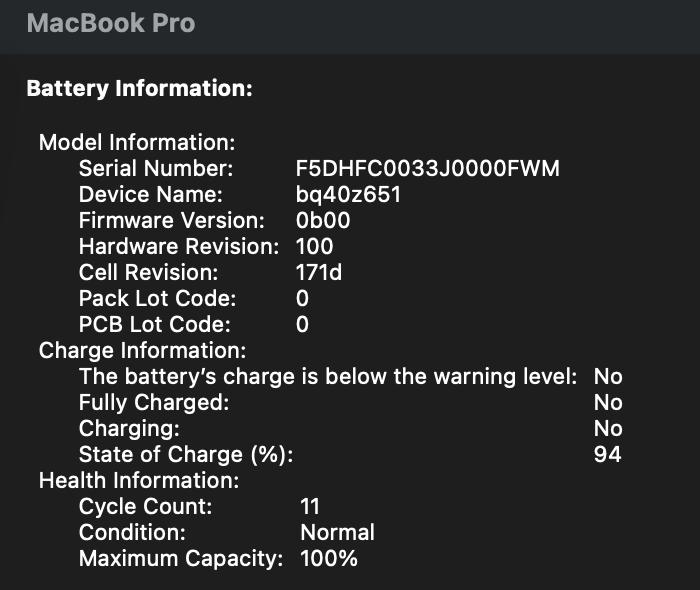Click the Health Information section label
This screenshot has height=590, width=700.
[139, 480]
